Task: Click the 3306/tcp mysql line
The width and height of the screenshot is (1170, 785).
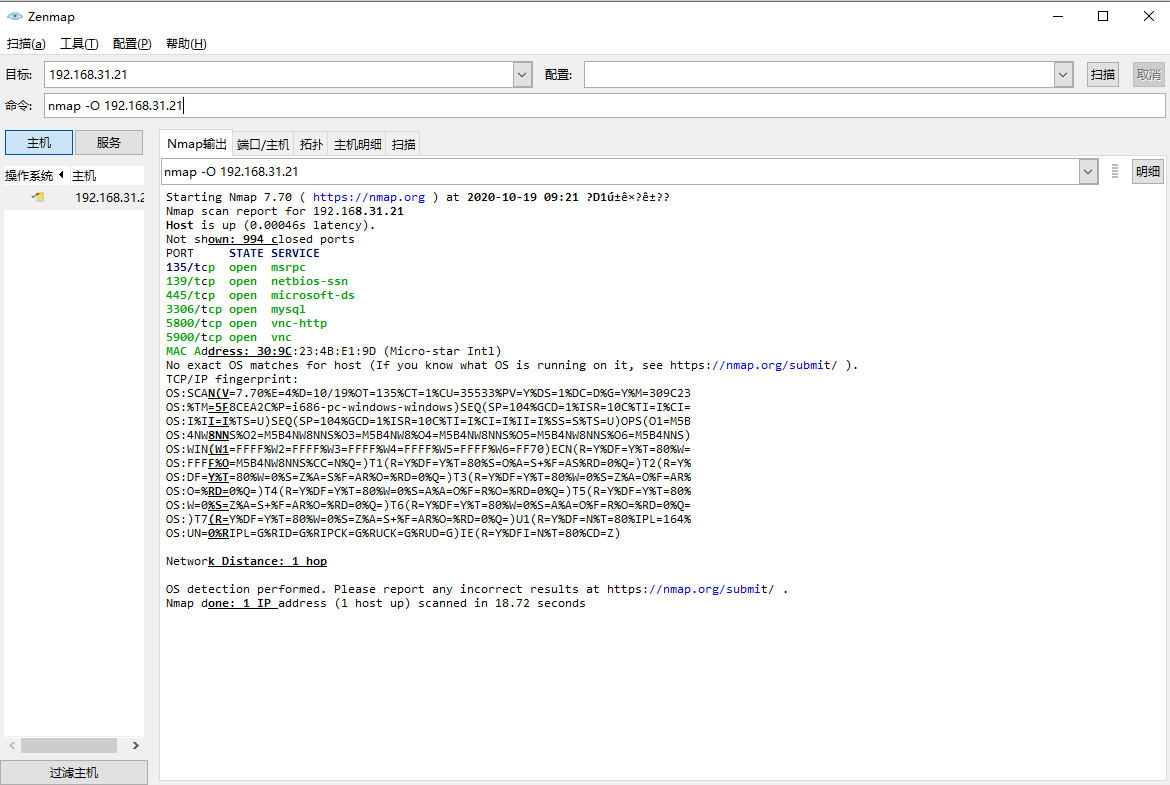Action: [236, 309]
